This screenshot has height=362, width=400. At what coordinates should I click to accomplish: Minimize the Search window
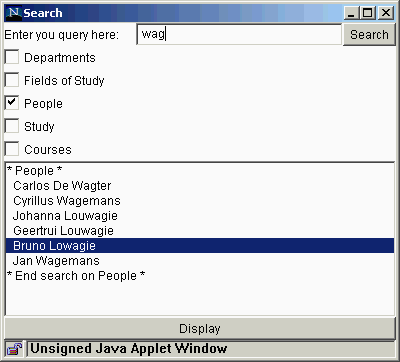351,13
